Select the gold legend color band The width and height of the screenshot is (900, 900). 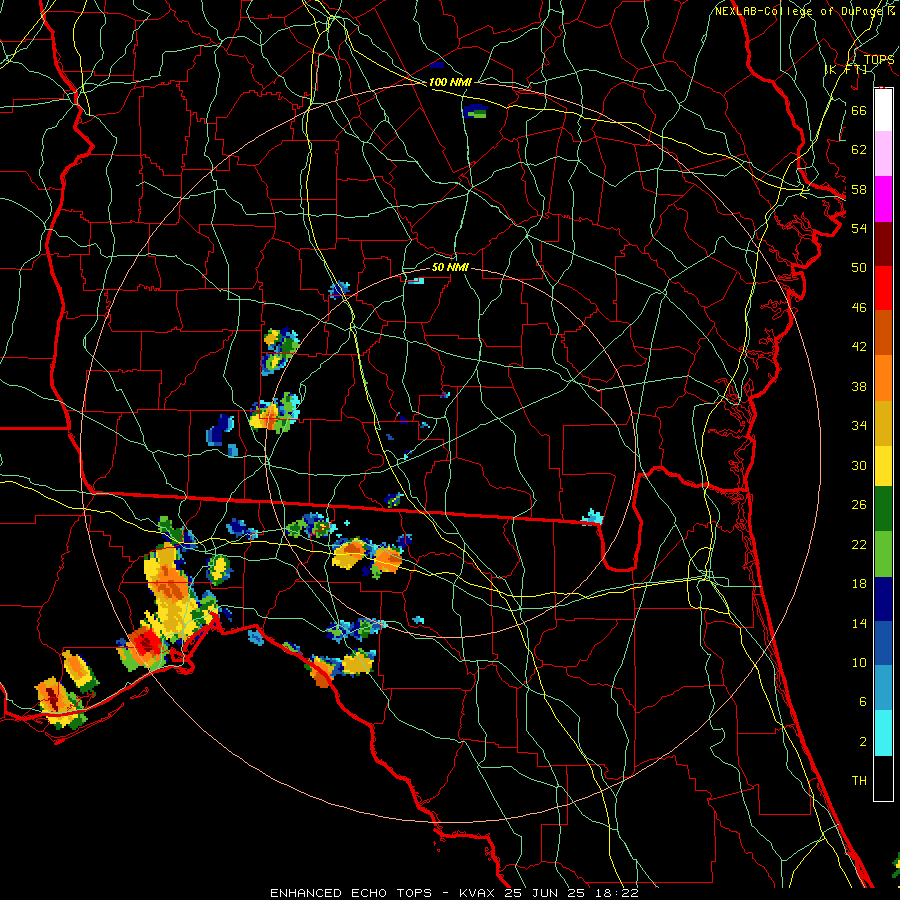(x=883, y=423)
